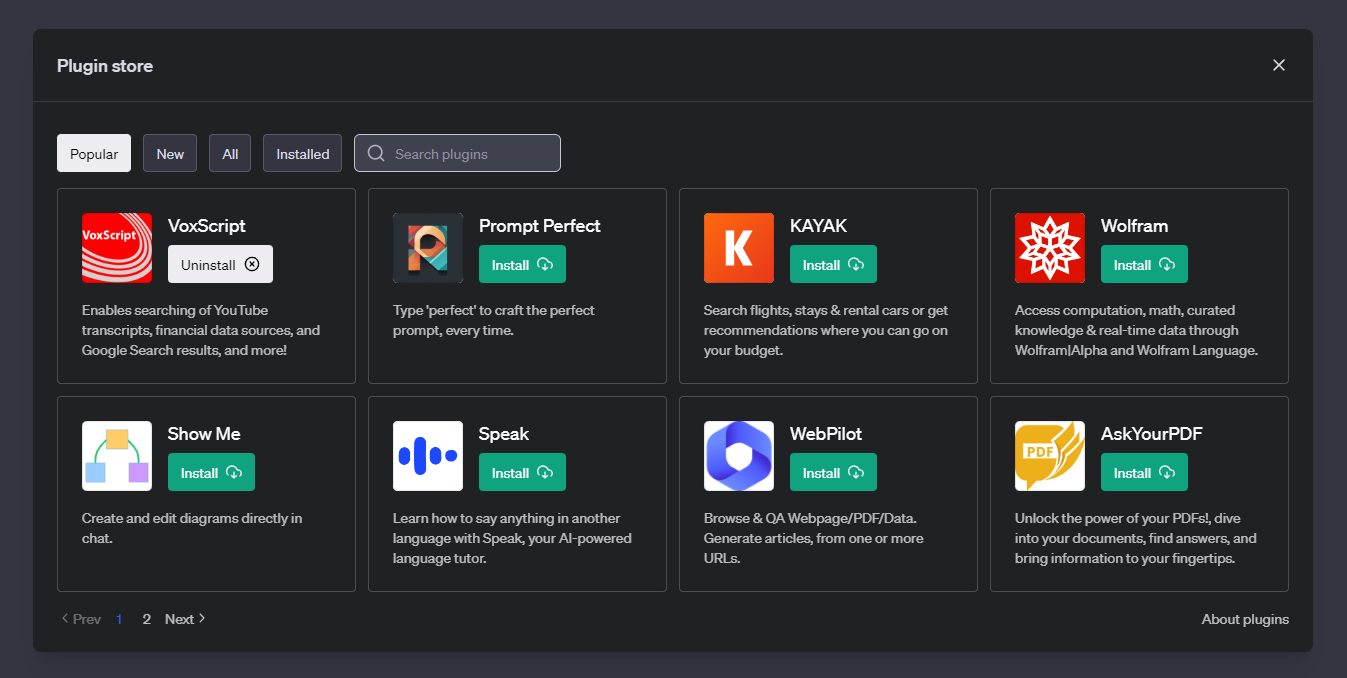Install the Speak plugin
Viewport: 1347px width, 678px height.
coord(522,472)
